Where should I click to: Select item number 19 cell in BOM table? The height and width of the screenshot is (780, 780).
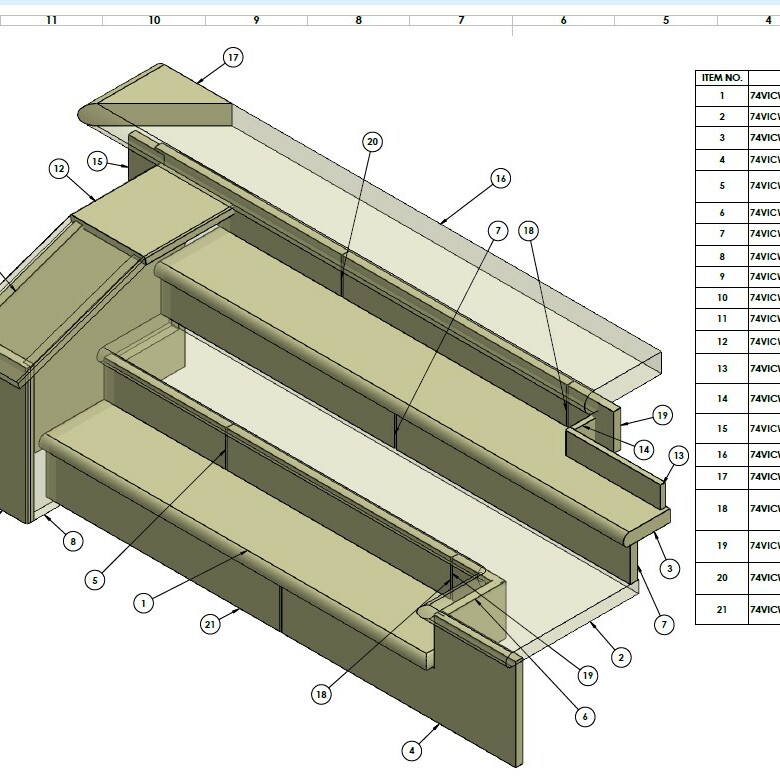click(x=722, y=546)
